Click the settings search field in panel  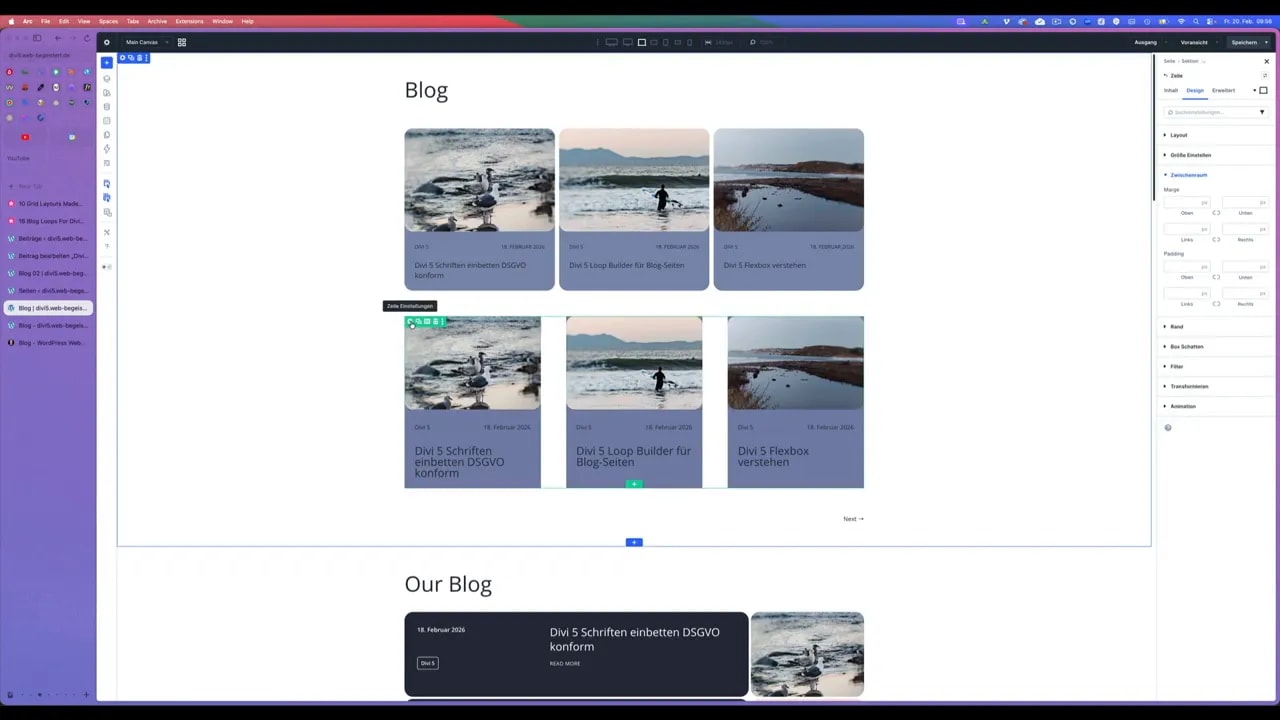click(x=1210, y=112)
